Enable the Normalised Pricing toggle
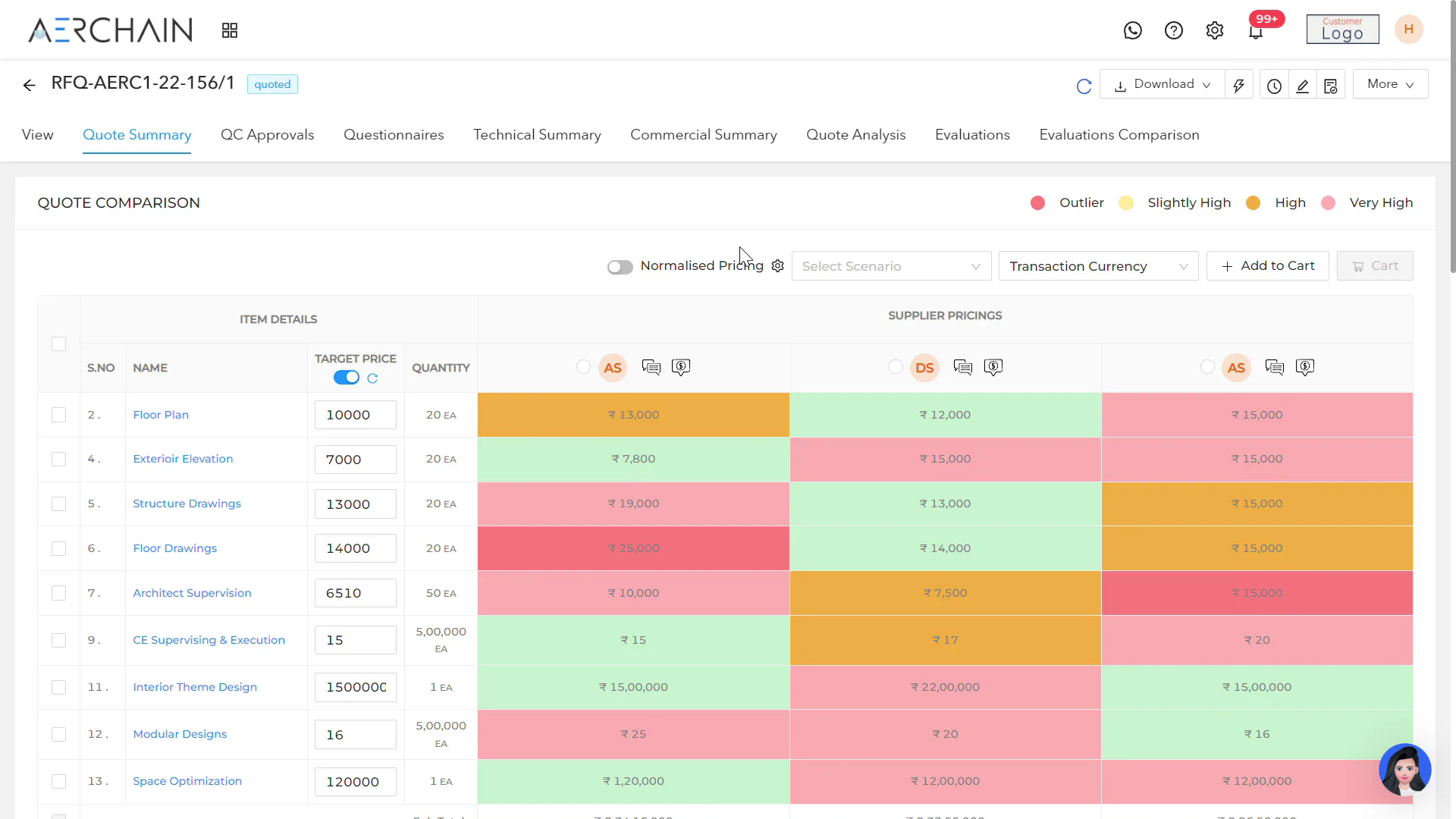This screenshot has height=819, width=1456. tap(620, 267)
